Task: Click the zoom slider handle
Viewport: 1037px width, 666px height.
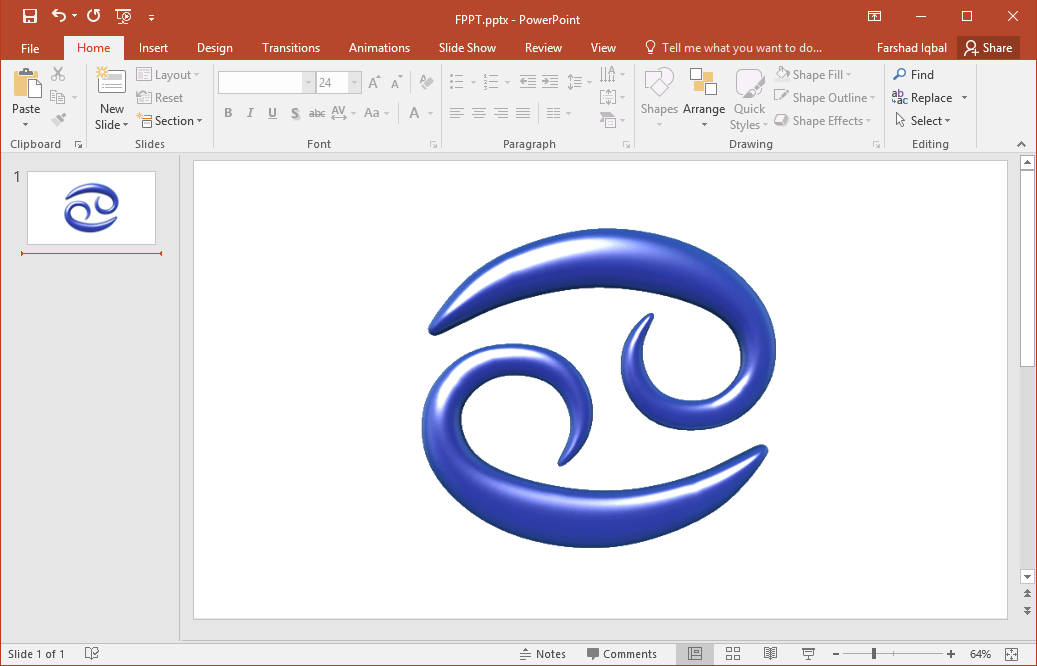Action: click(x=874, y=654)
